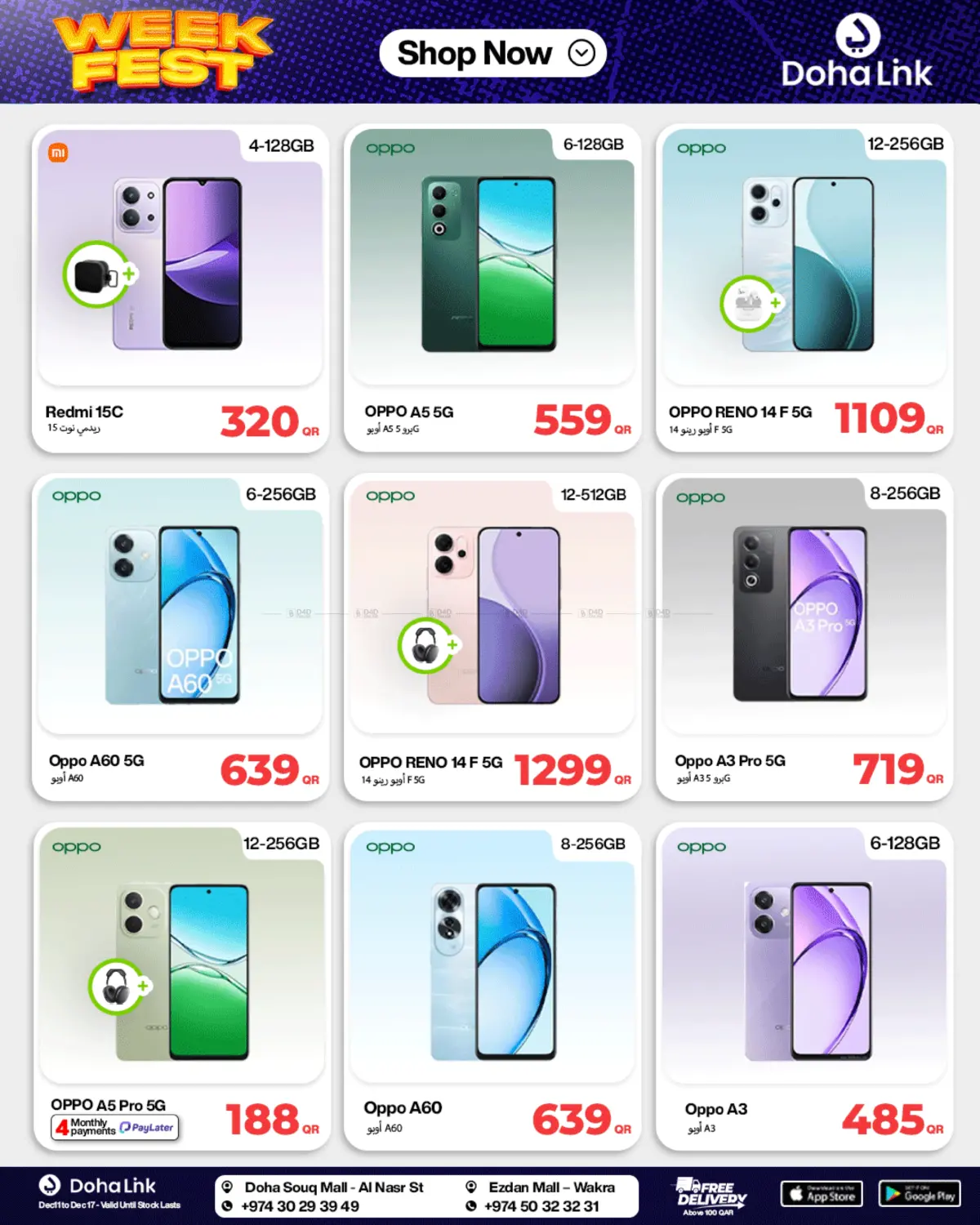Click the App Store download badge
The height and width of the screenshot is (1225, 980).
coord(822,1194)
